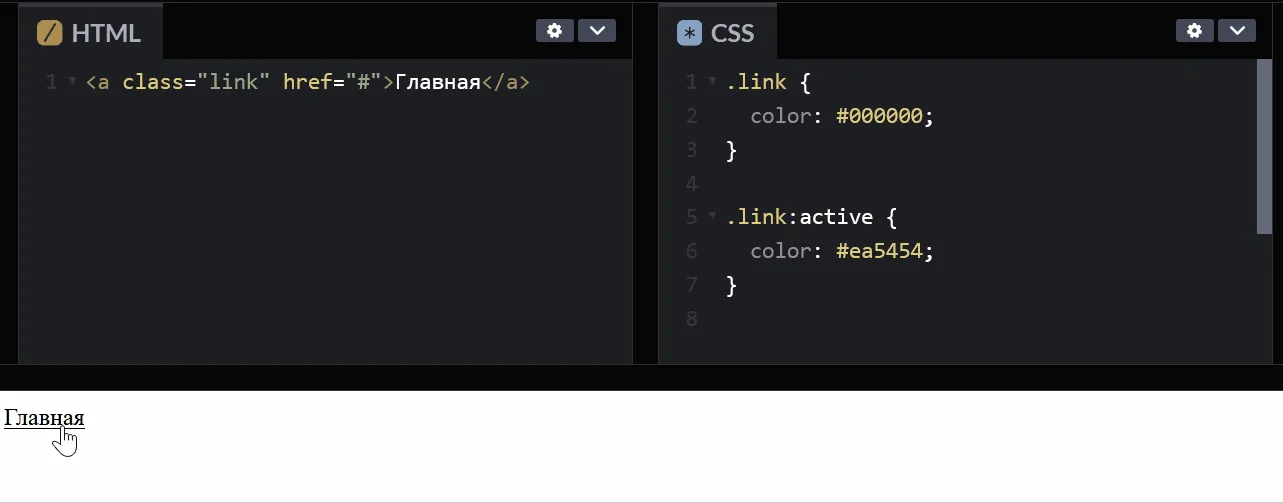Click the HTML slash logo icon
This screenshot has width=1283, height=503.
coord(50,33)
